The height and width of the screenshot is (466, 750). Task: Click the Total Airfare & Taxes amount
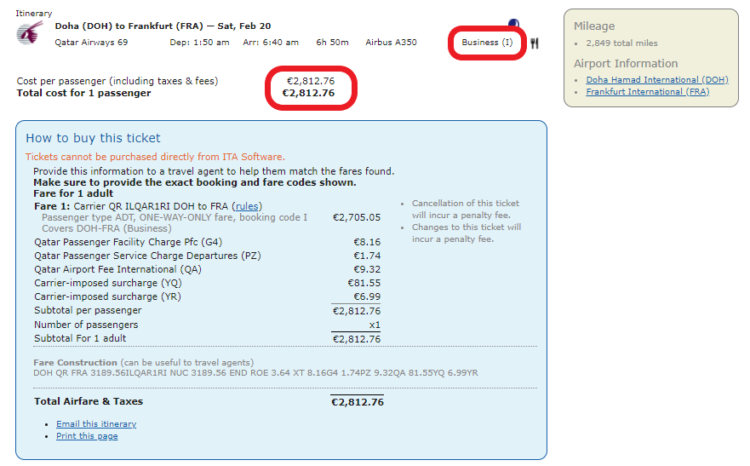coord(357,402)
